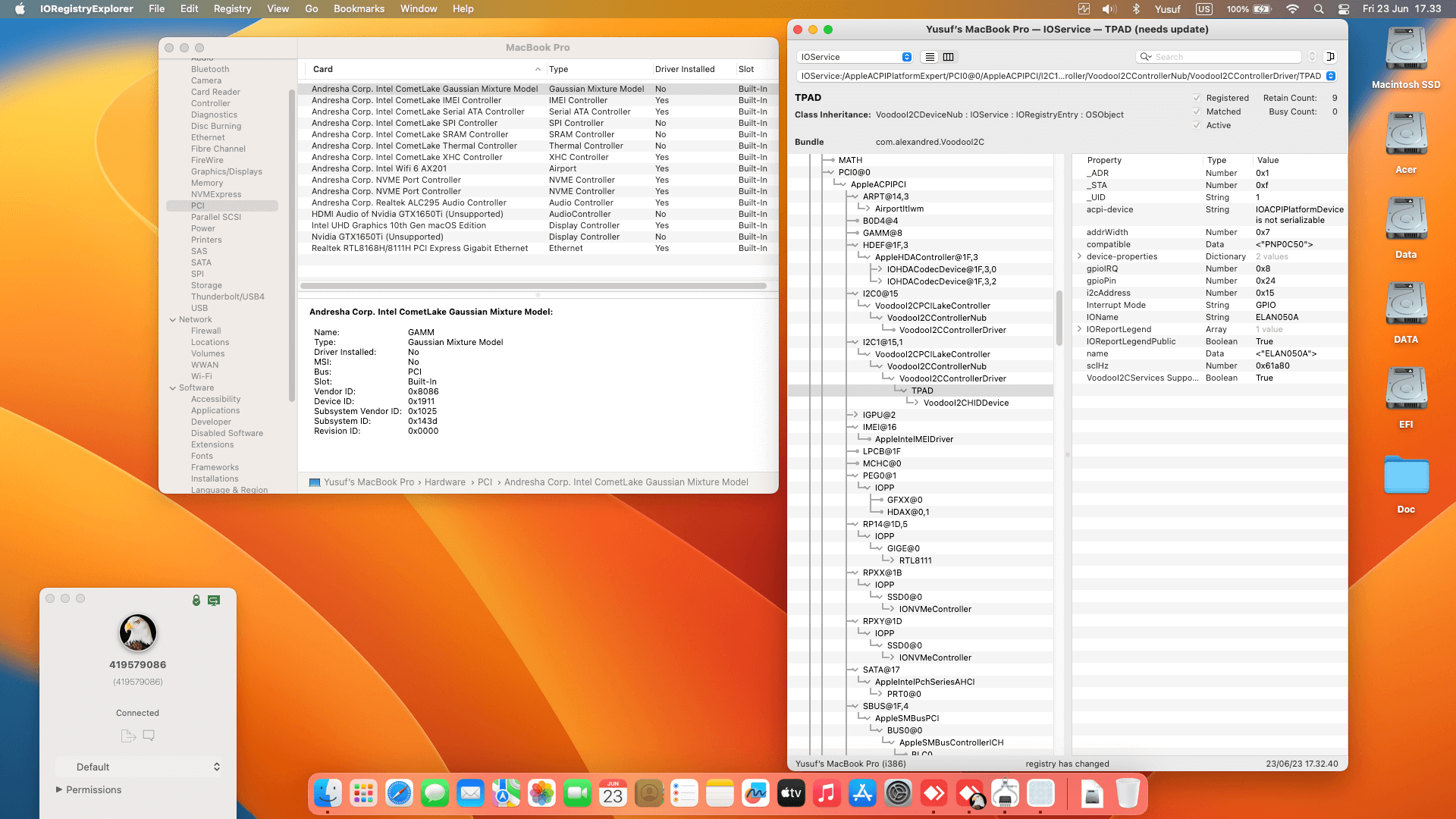Click Hardware in the System Information path bar

(x=445, y=482)
